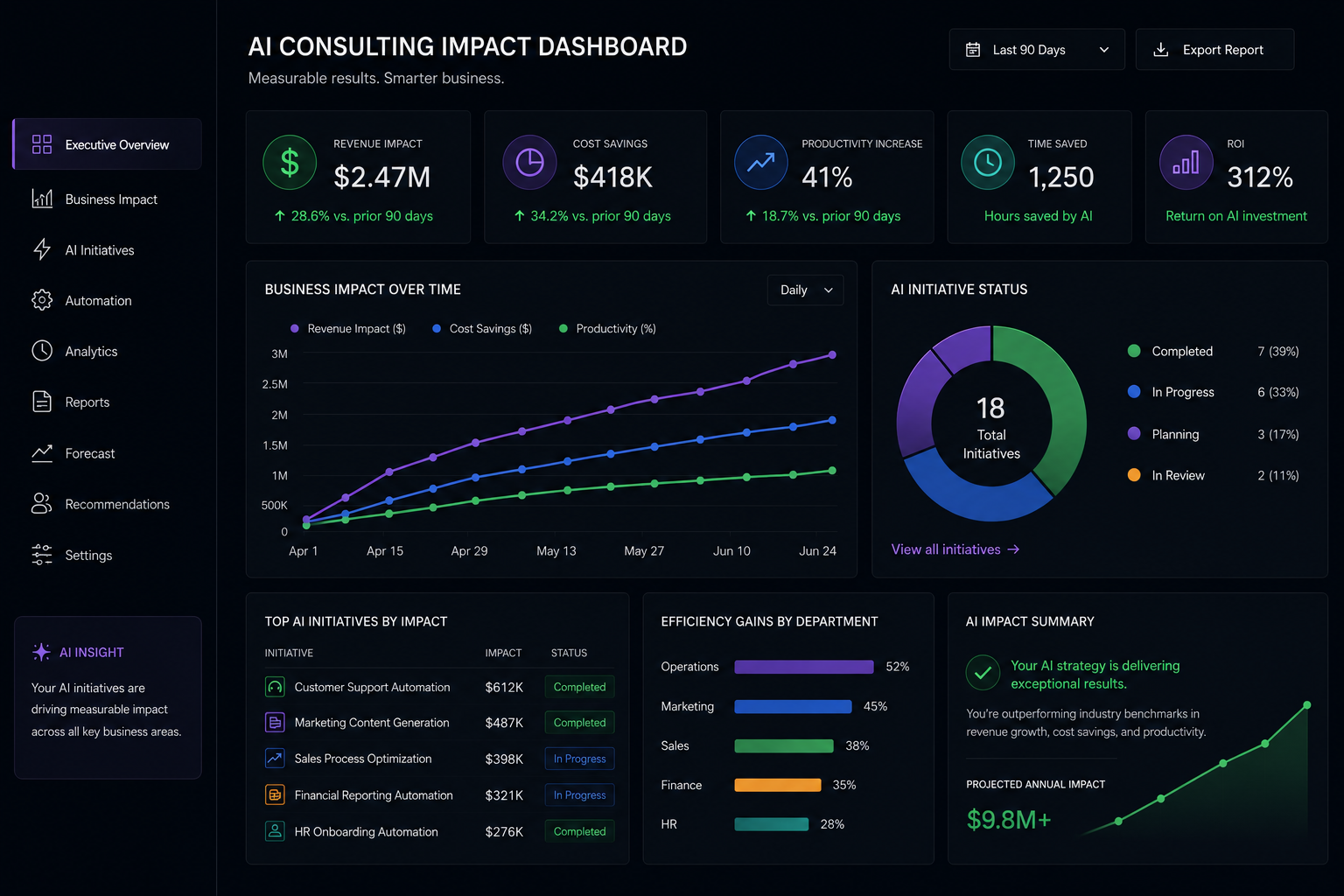Click the final point on projected impact chart
1344x896 pixels.
point(1306,704)
